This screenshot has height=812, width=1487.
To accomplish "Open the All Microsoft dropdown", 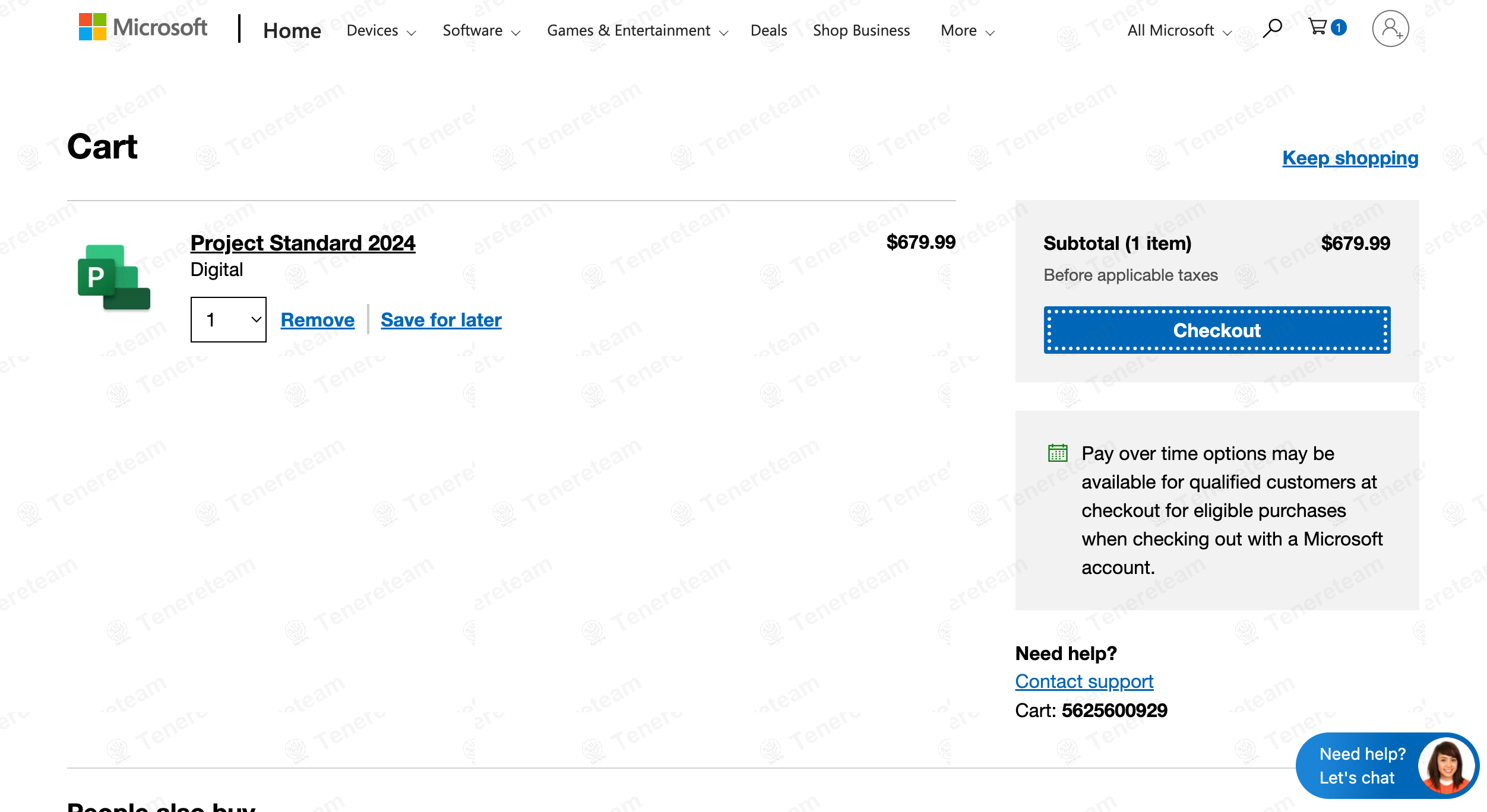I will pos(1179,30).
